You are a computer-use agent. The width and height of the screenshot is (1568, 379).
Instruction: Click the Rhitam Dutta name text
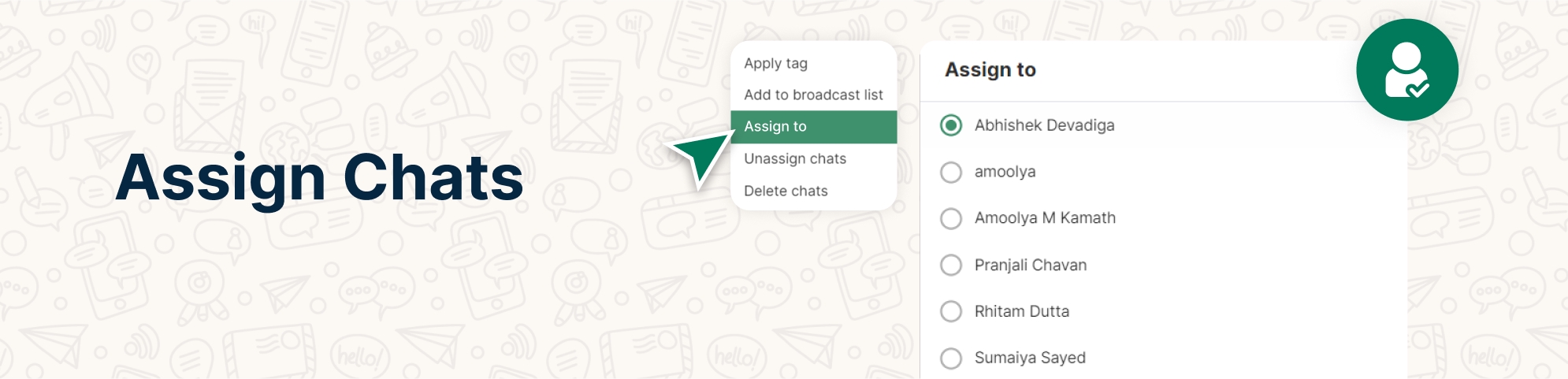1021,311
